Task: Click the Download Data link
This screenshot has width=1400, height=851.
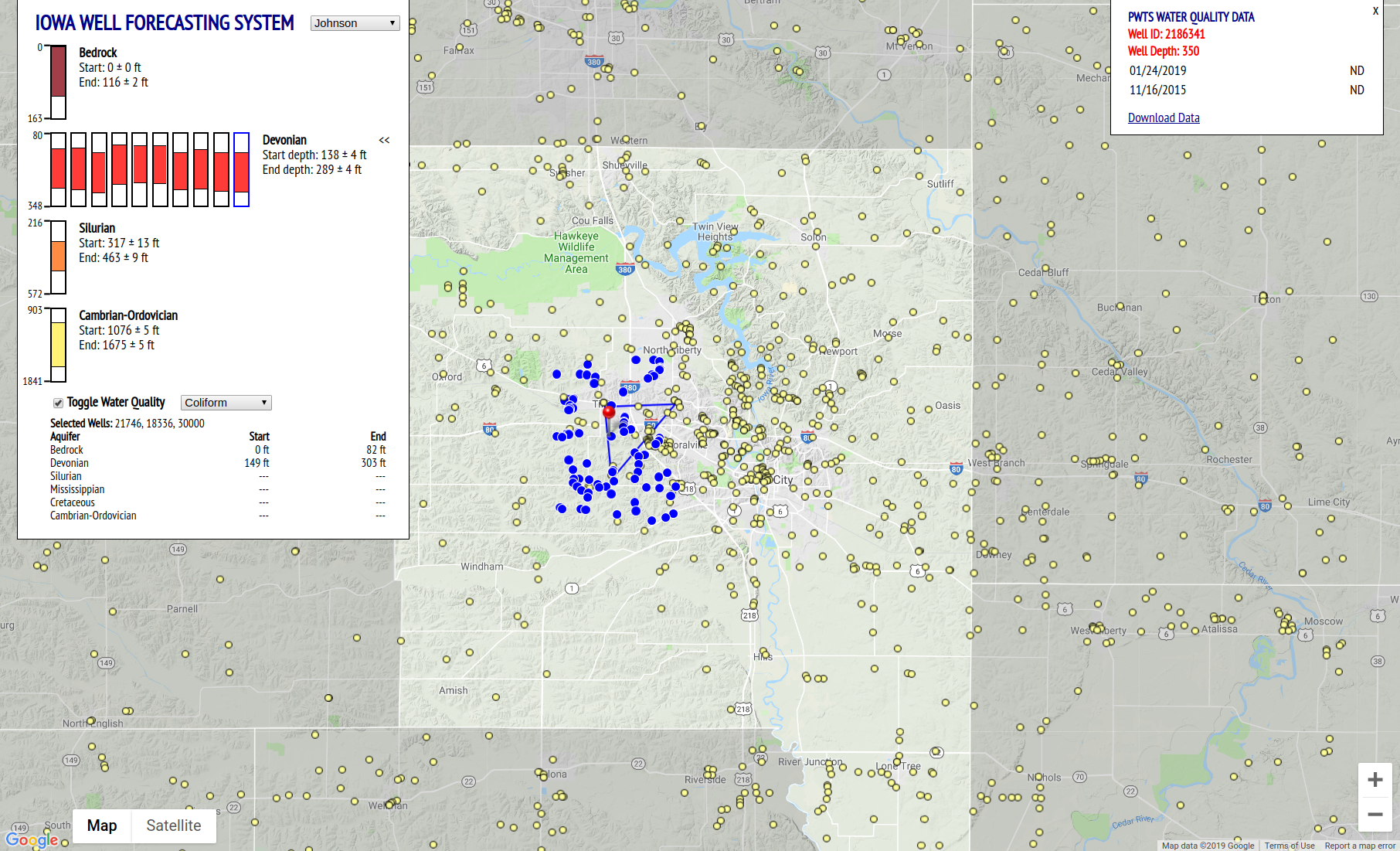Action: point(1164,118)
